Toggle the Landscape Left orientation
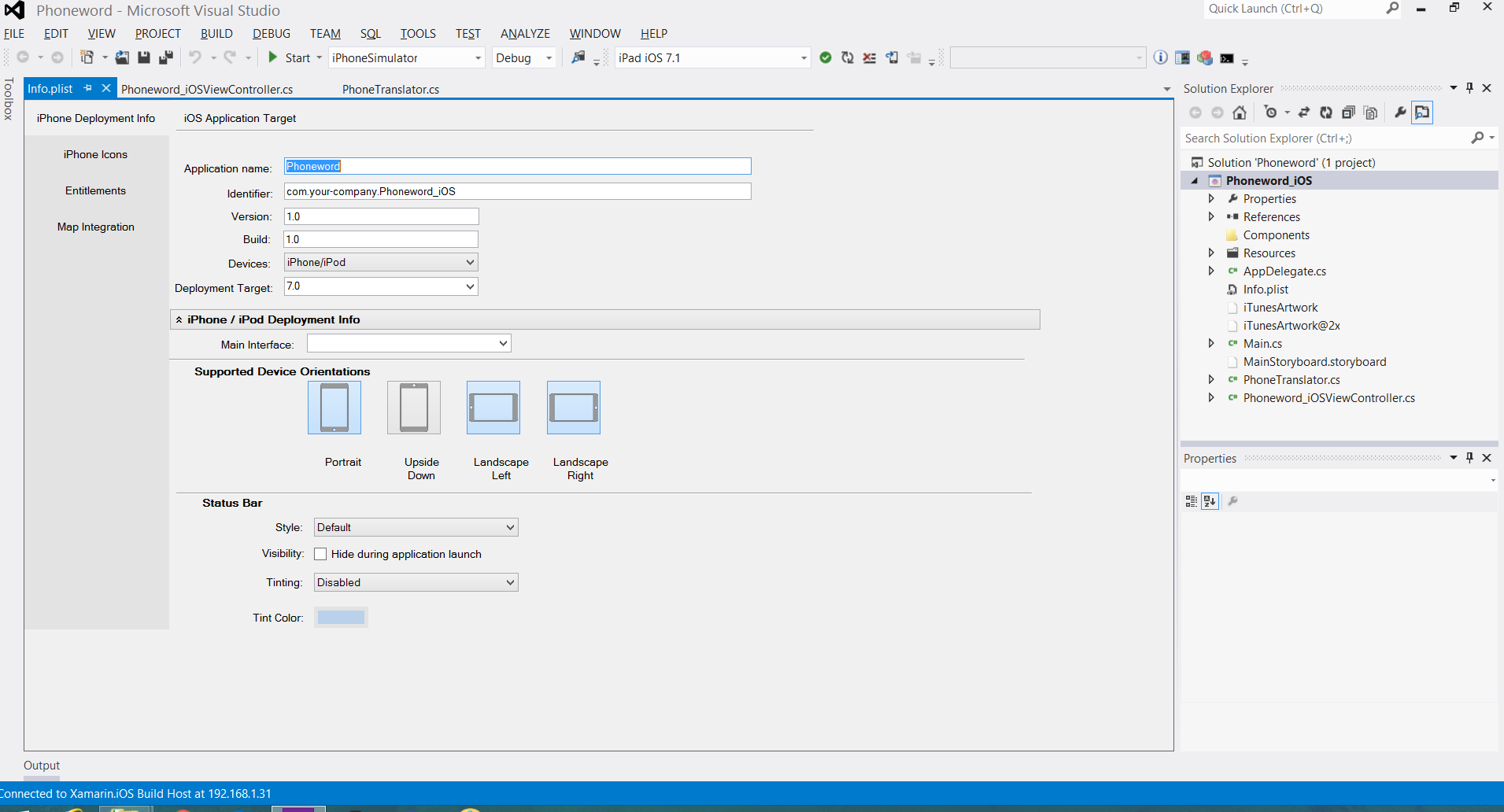This screenshot has width=1504, height=812. tap(493, 408)
